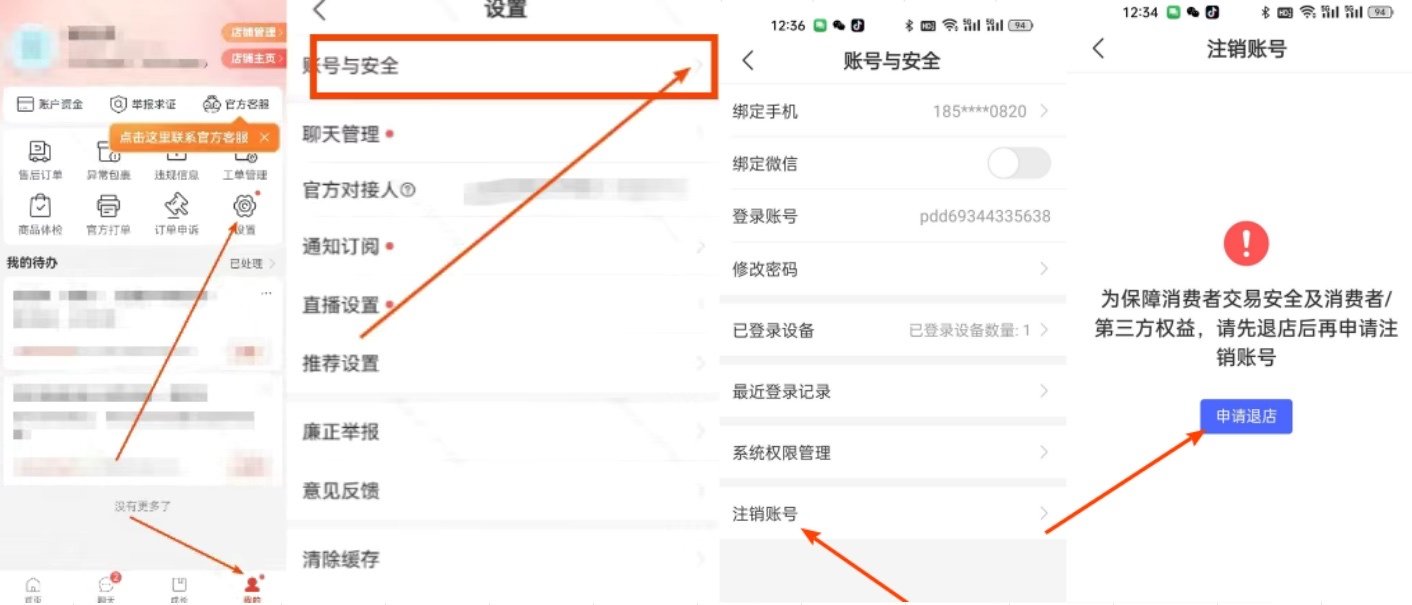Go back from 注销账号 screen
This screenshot has height=605, width=1412.
pyautogui.click(x=1098, y=48)
